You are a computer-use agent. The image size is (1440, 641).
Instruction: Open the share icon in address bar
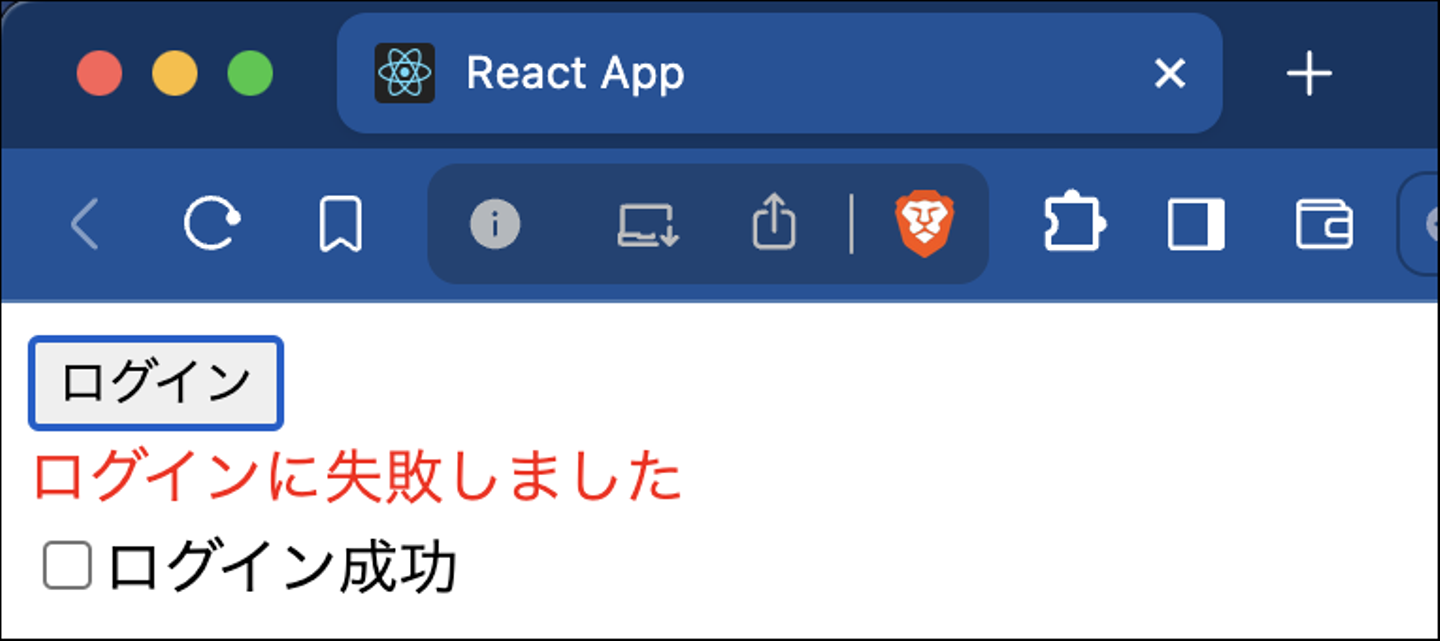pos(774,222)
